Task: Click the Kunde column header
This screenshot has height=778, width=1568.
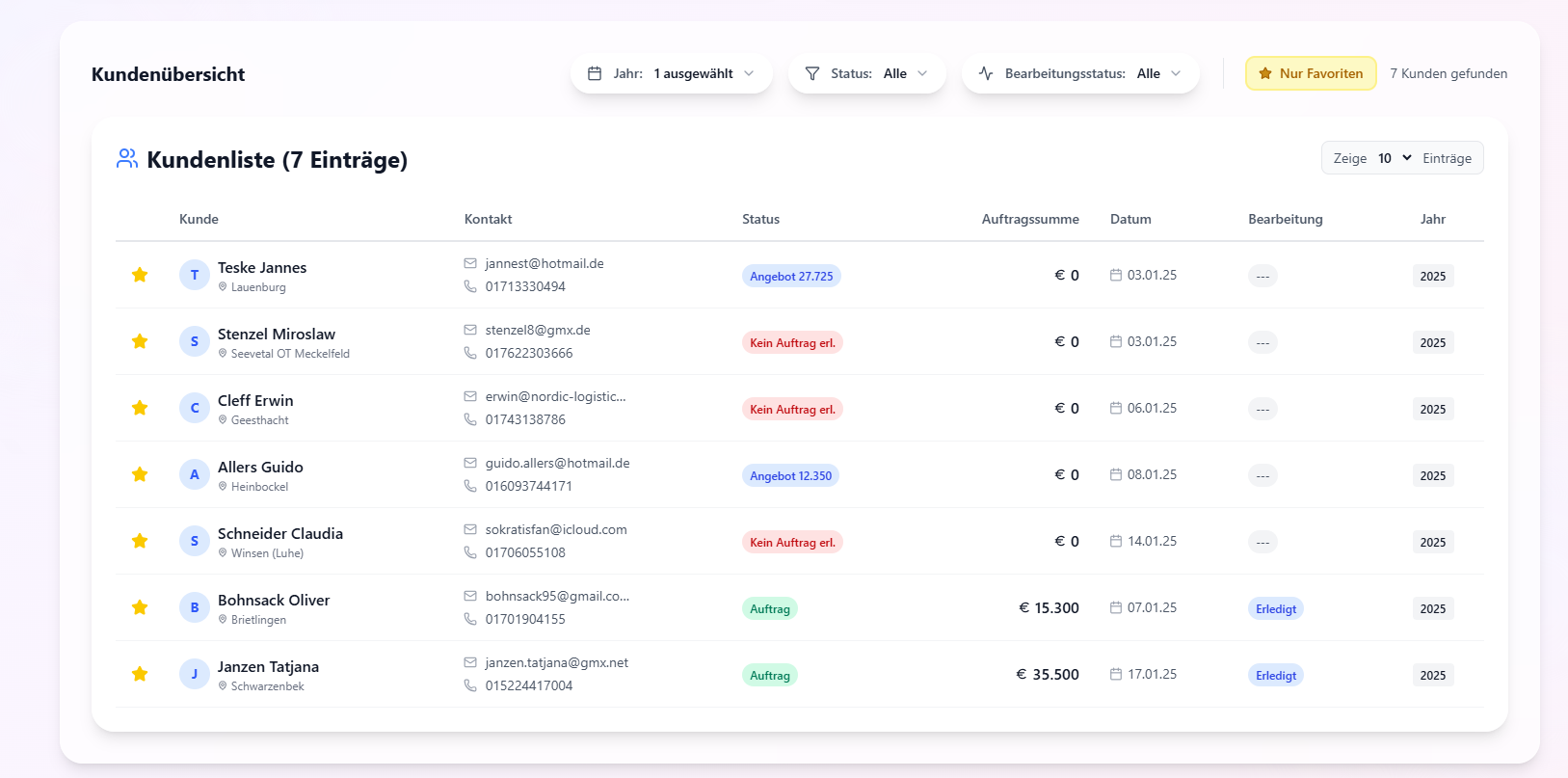Action: pyautogui.click(x=199, y=219)
